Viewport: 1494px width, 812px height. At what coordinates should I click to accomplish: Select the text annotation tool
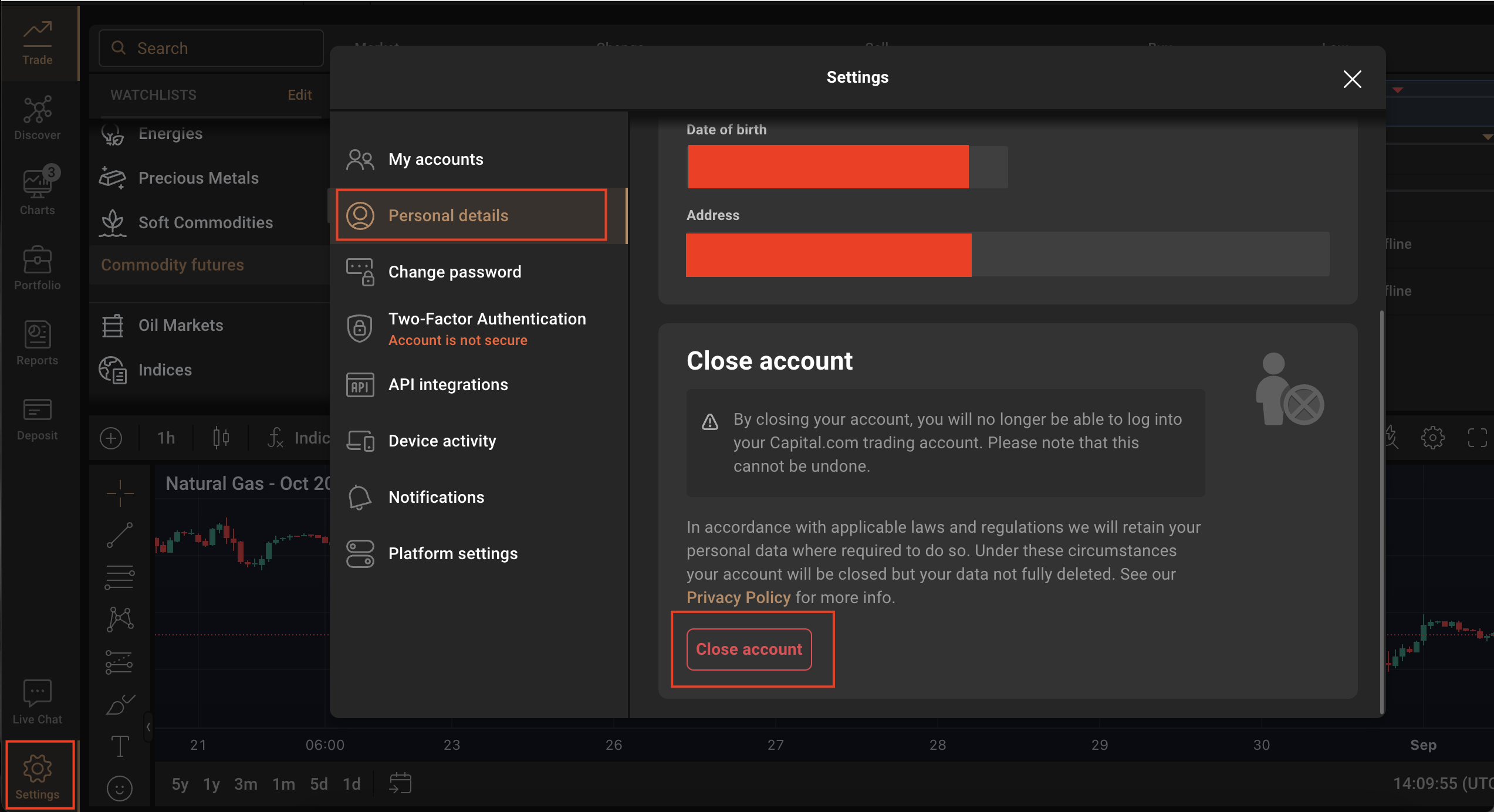[120, 747]
